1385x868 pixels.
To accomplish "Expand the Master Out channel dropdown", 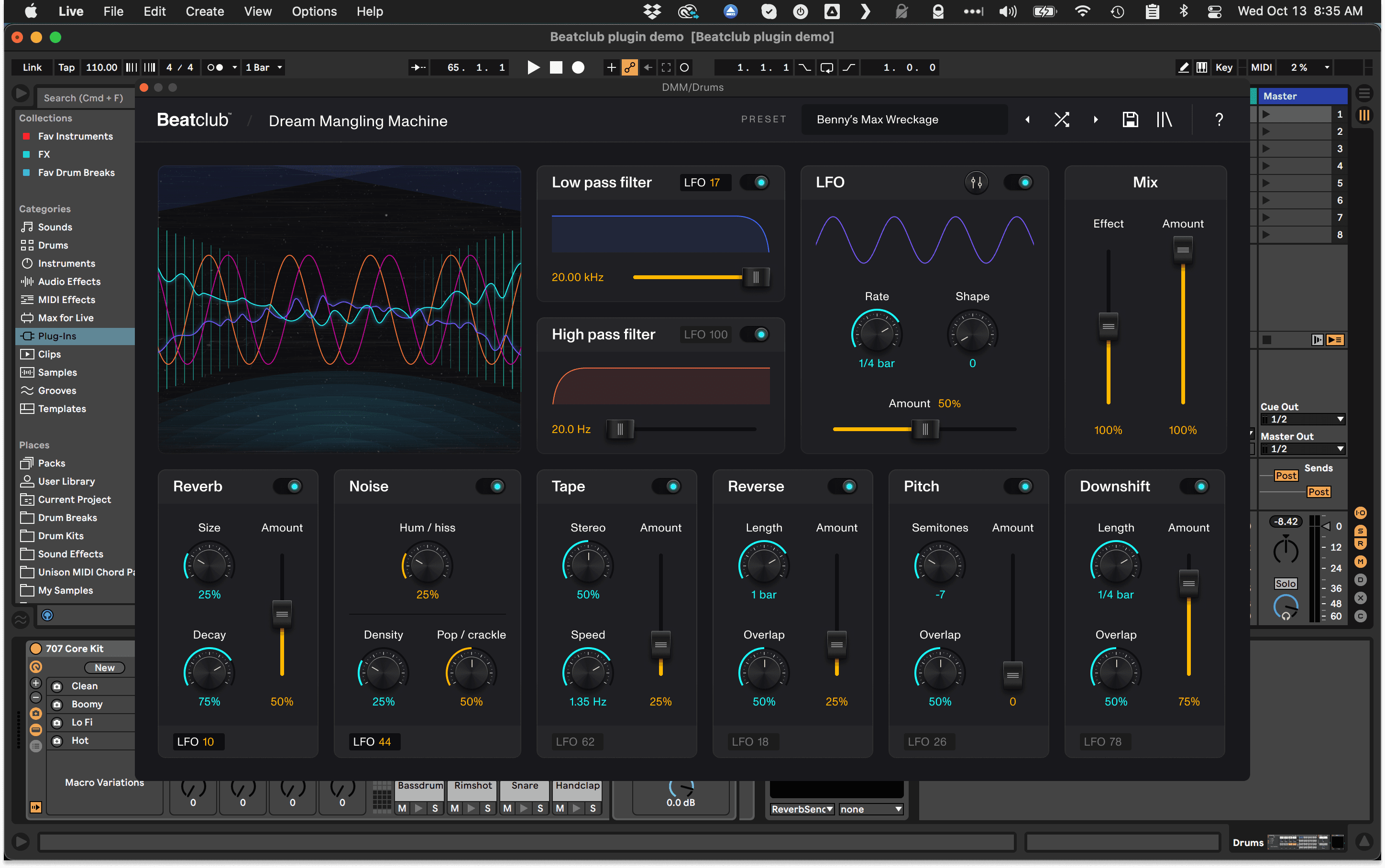I will coord(1303,449).
